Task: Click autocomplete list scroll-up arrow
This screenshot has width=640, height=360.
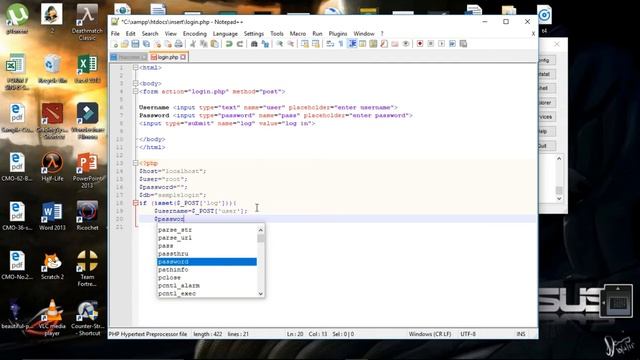Action: 261,230
